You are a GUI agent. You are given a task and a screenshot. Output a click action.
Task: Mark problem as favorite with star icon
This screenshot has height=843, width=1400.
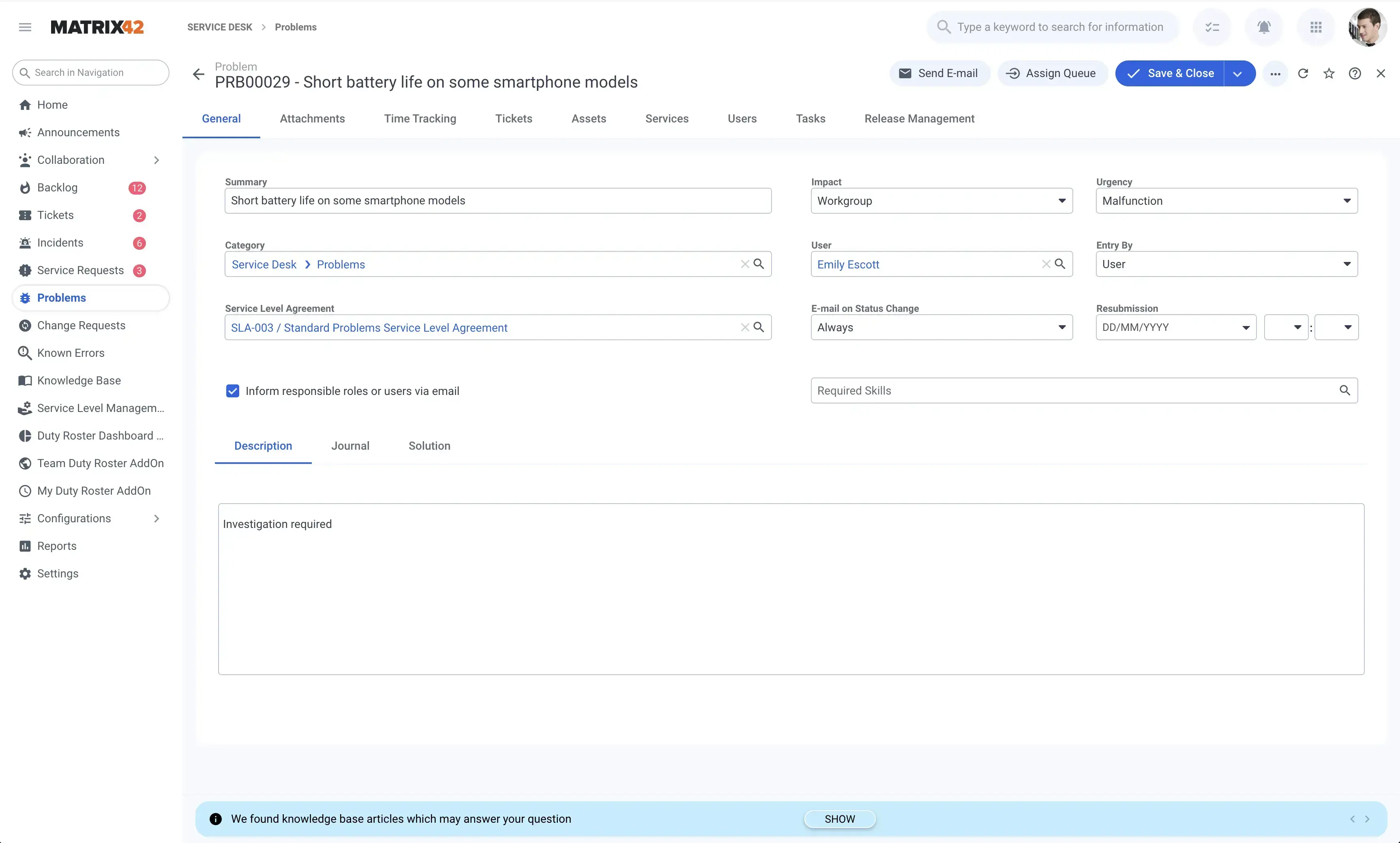click(x=1329, y=73)
